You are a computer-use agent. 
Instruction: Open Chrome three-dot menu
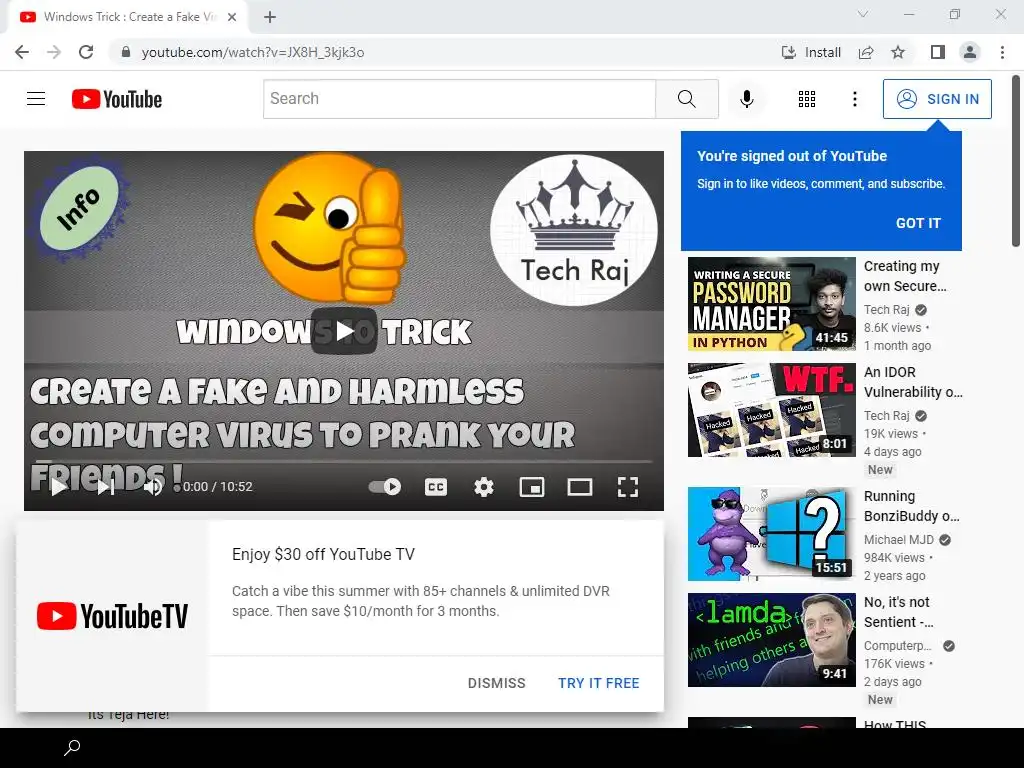coord(1002,52)
